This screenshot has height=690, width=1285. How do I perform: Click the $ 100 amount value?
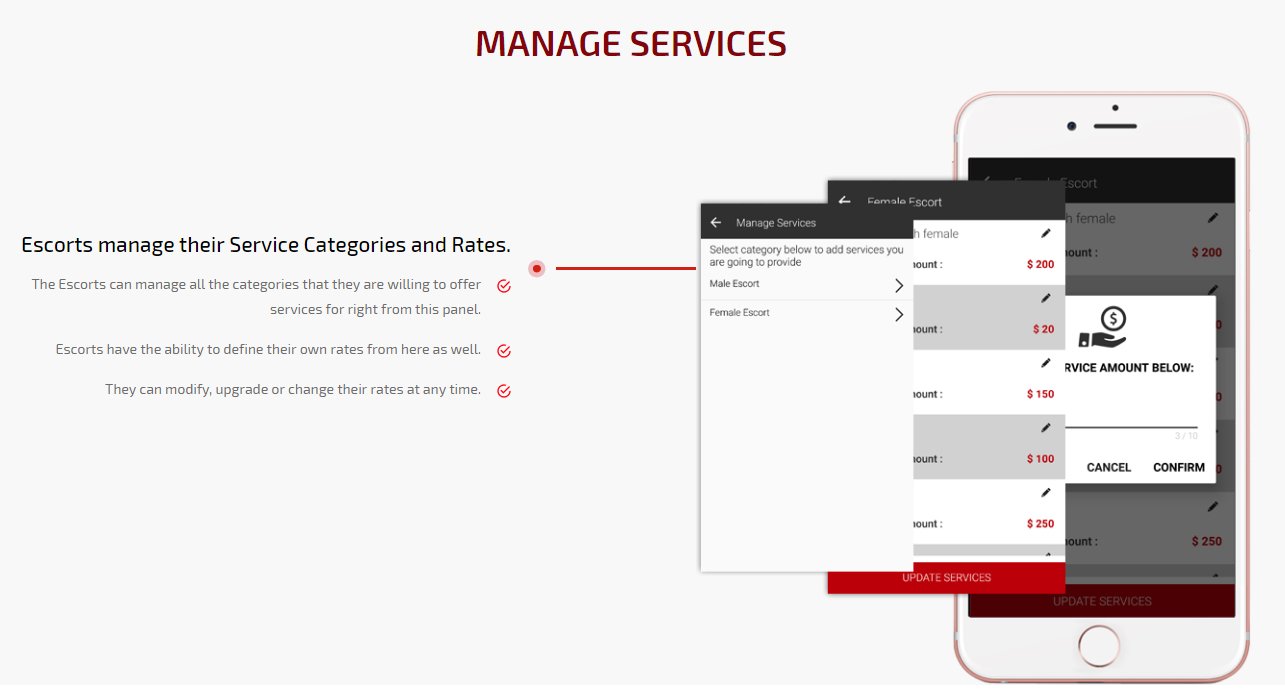point(1040,459)
